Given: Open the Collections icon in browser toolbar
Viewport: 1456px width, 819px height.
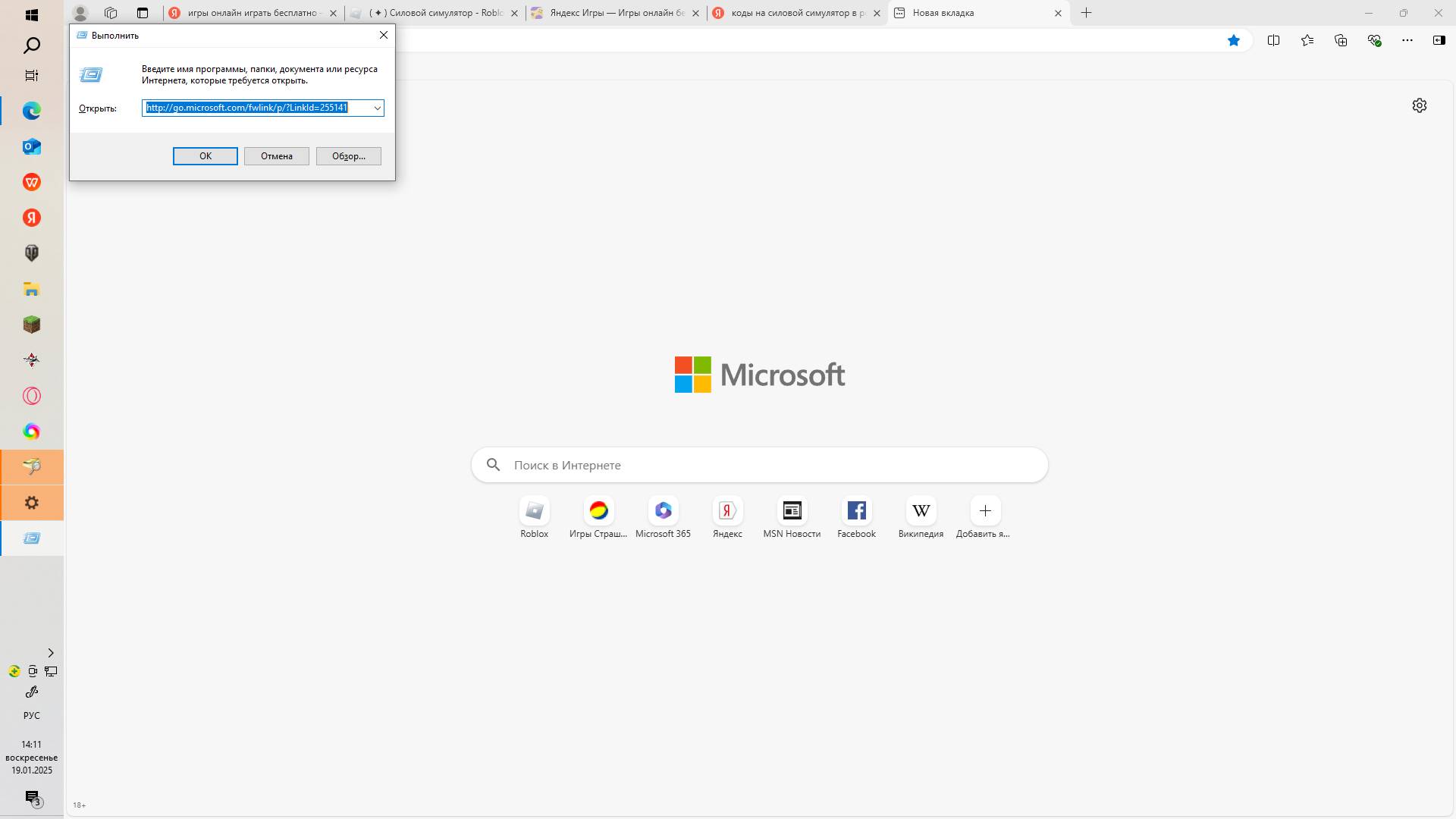Looking at the screenshot, I should (1341, 40).
